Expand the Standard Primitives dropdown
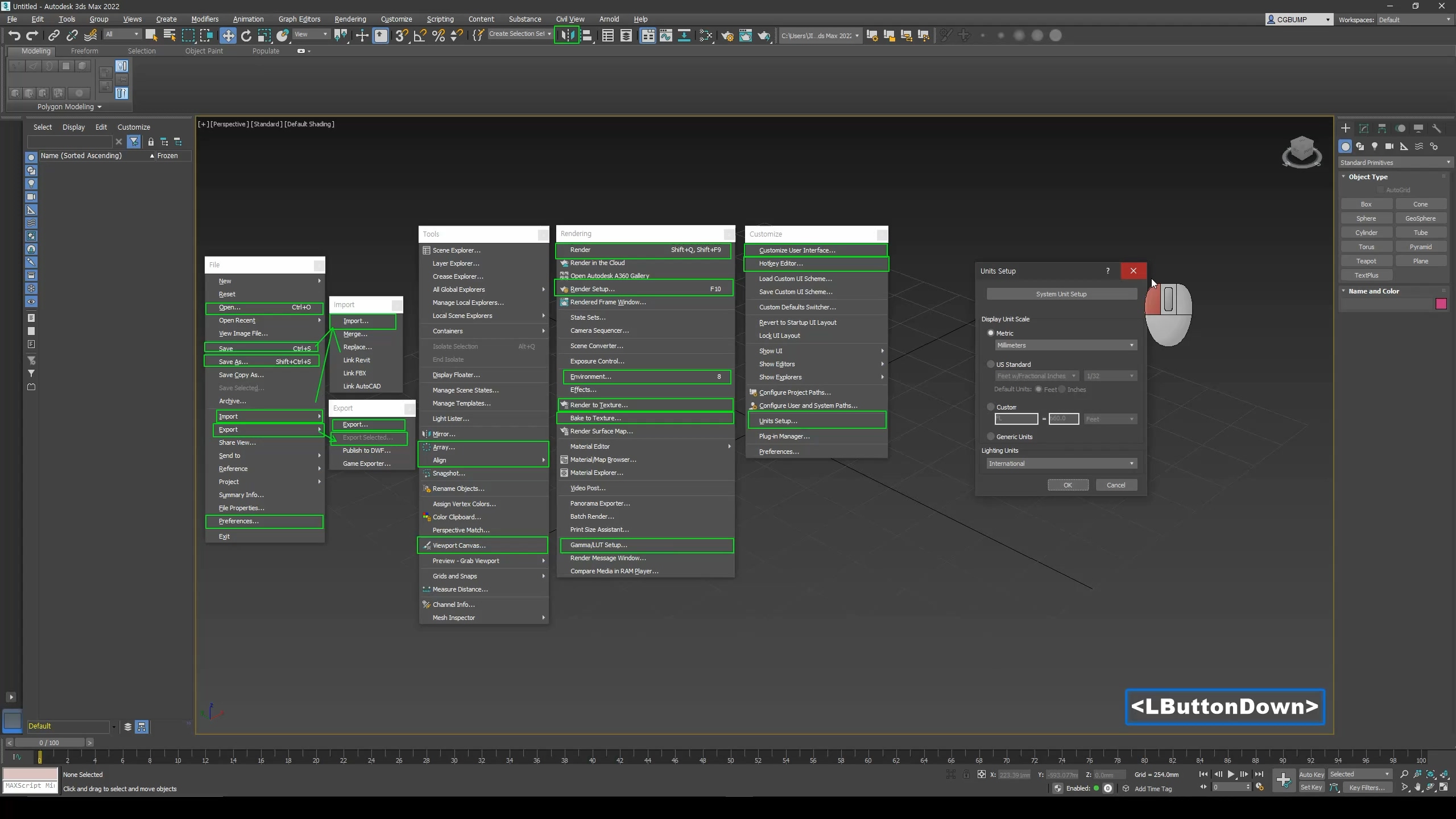1456x819 pixels. click(x=1394, y=163)
